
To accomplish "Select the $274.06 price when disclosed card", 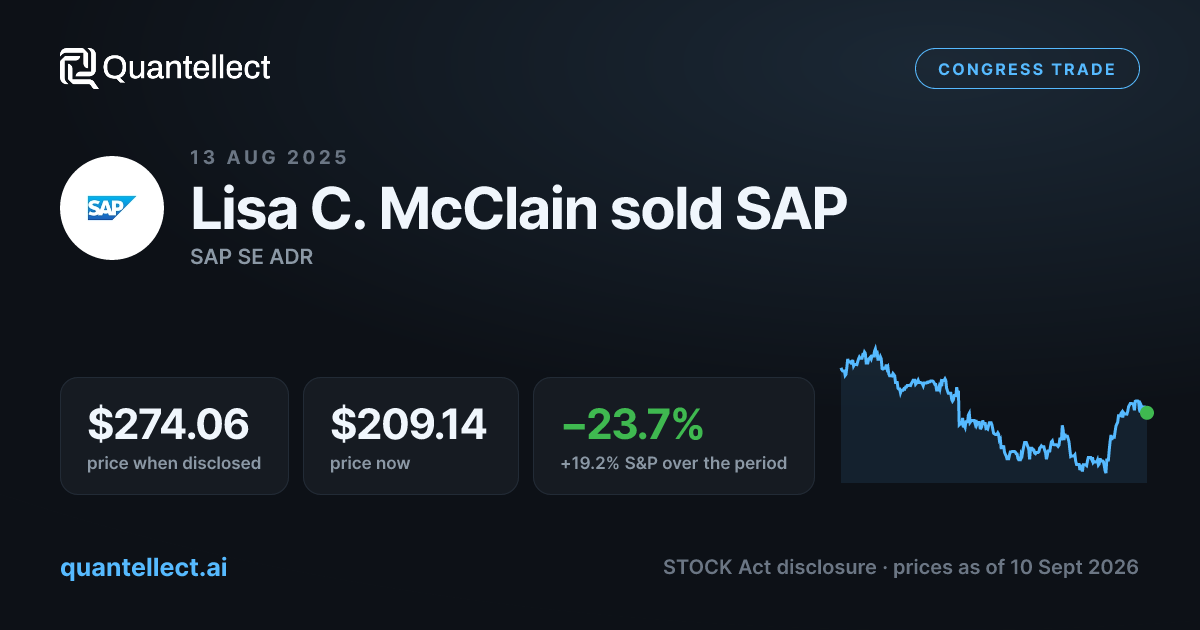I will click(x=174, y=436).
